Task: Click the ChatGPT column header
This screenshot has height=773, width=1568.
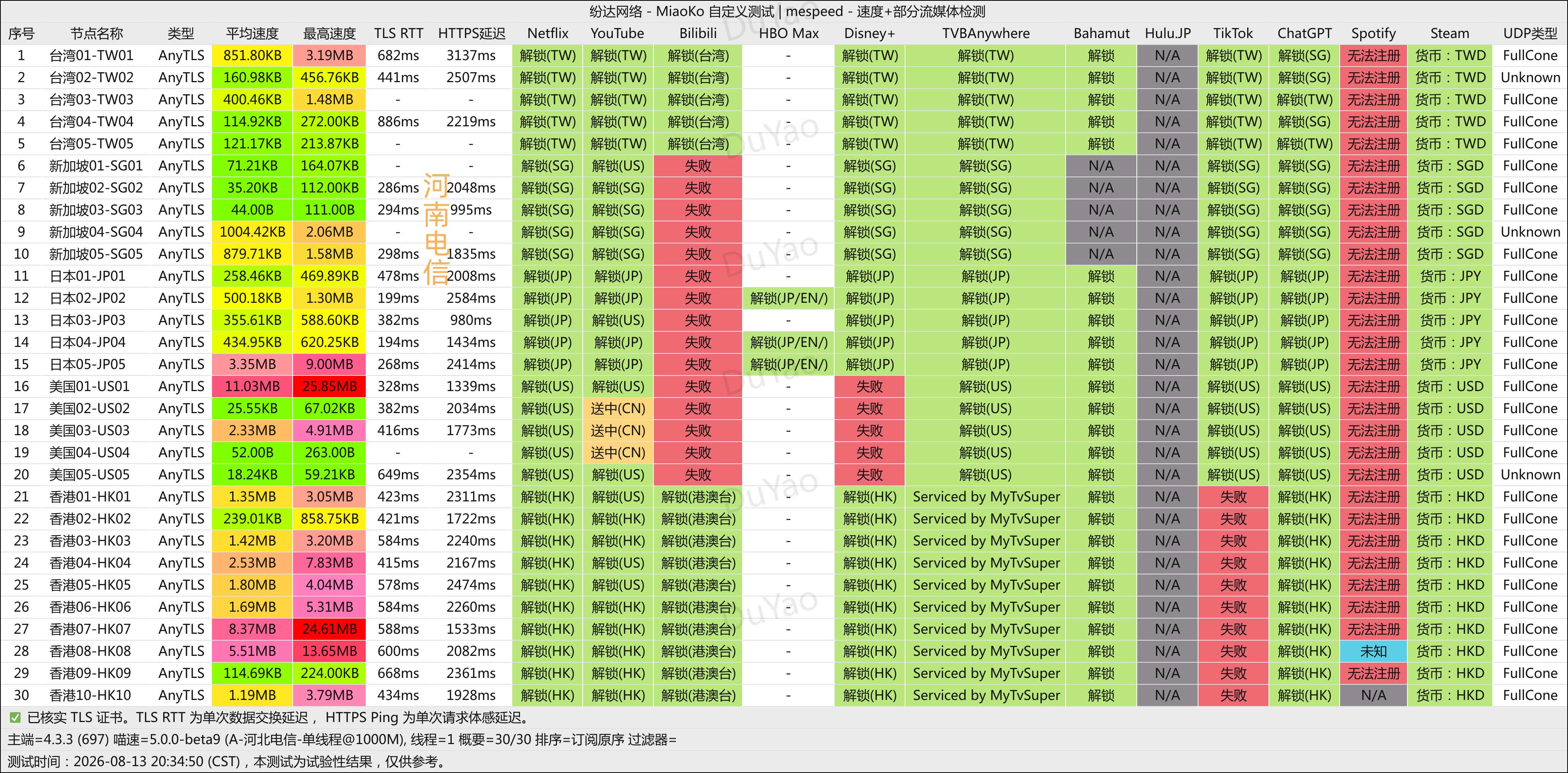Action: (x=1304, y=33)
